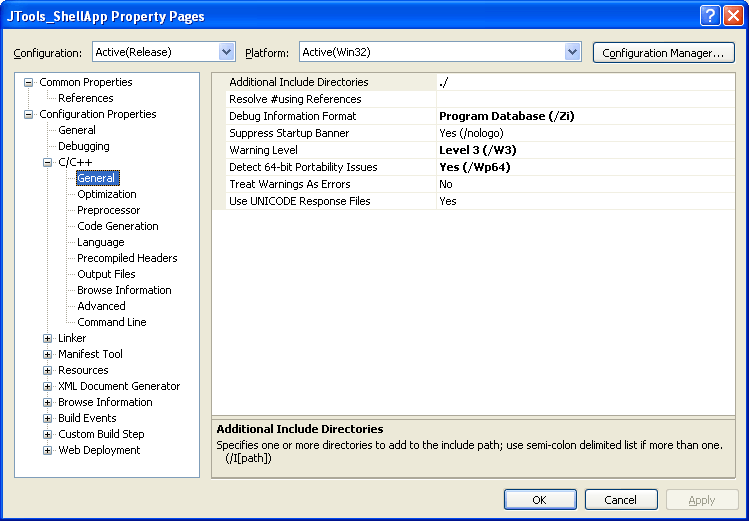Collapse the Common Properties node

[29, 82]
